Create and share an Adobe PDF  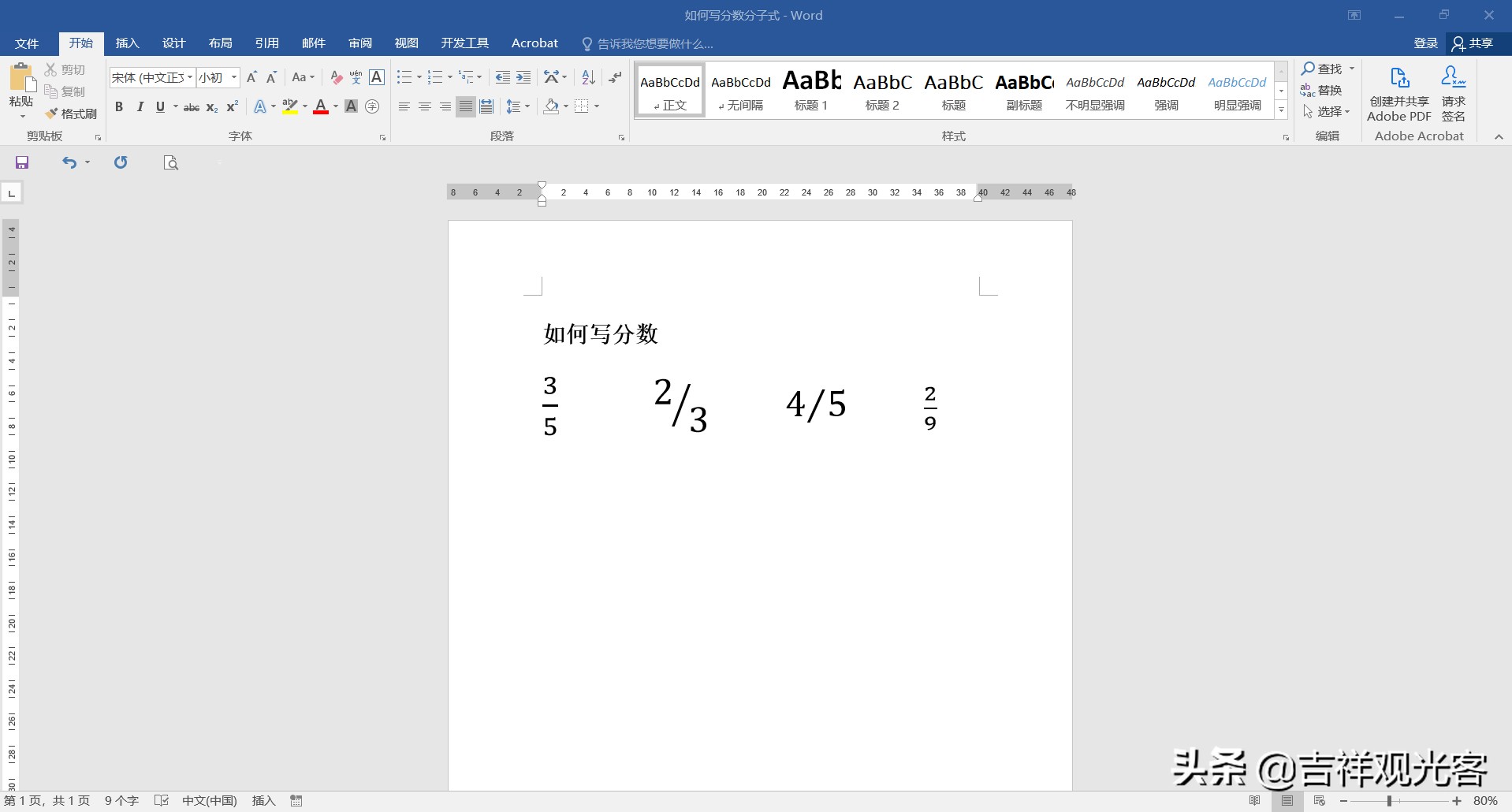(x=1398, y=95)
